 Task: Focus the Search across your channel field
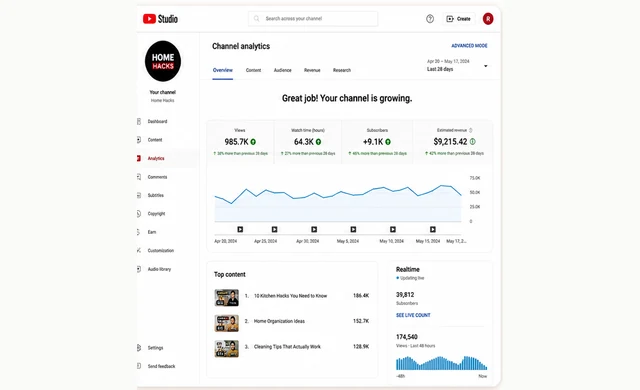(x=313, y=19)
